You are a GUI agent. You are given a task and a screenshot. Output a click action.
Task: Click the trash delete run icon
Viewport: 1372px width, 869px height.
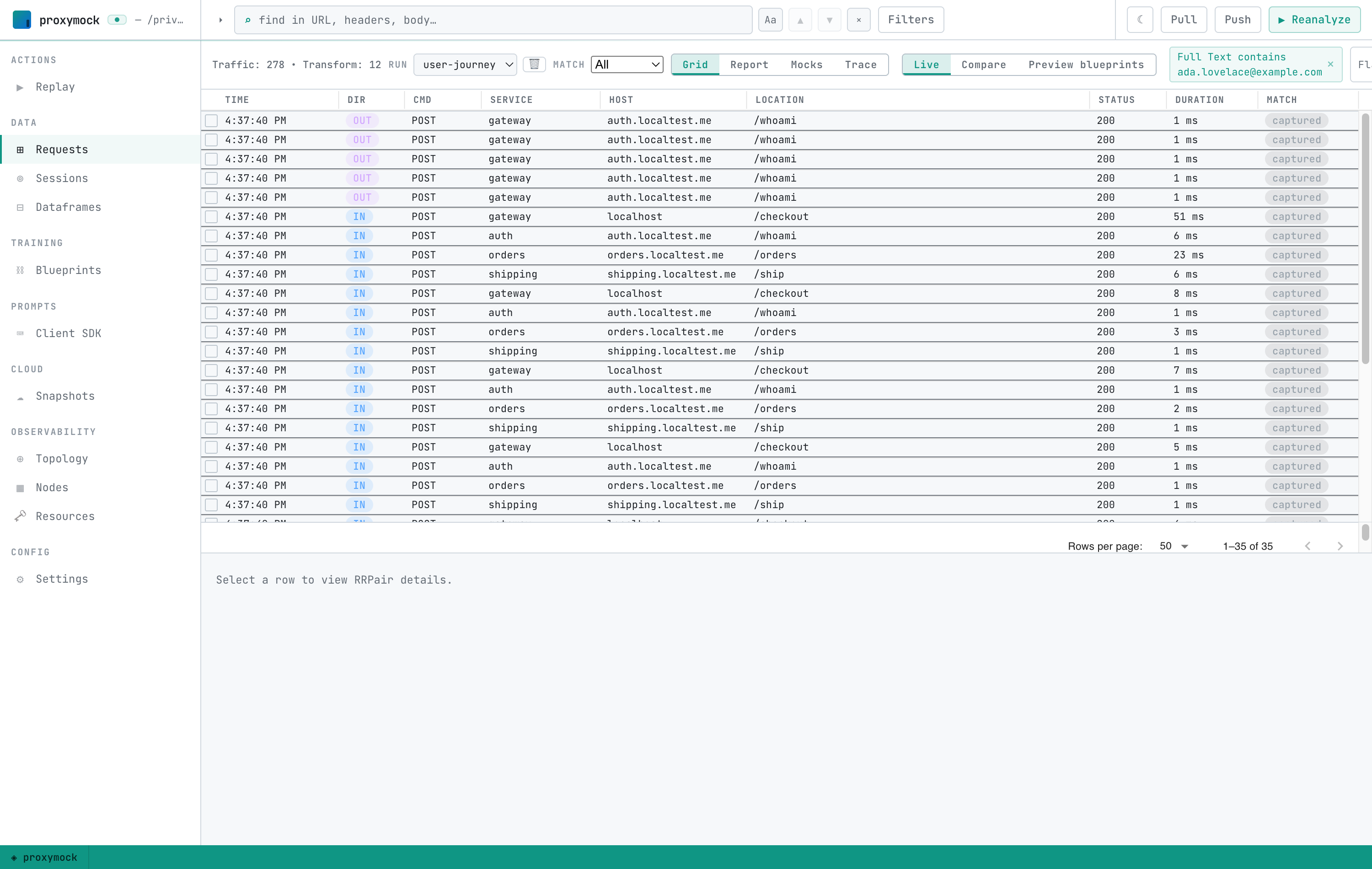[x=534, y=64]
